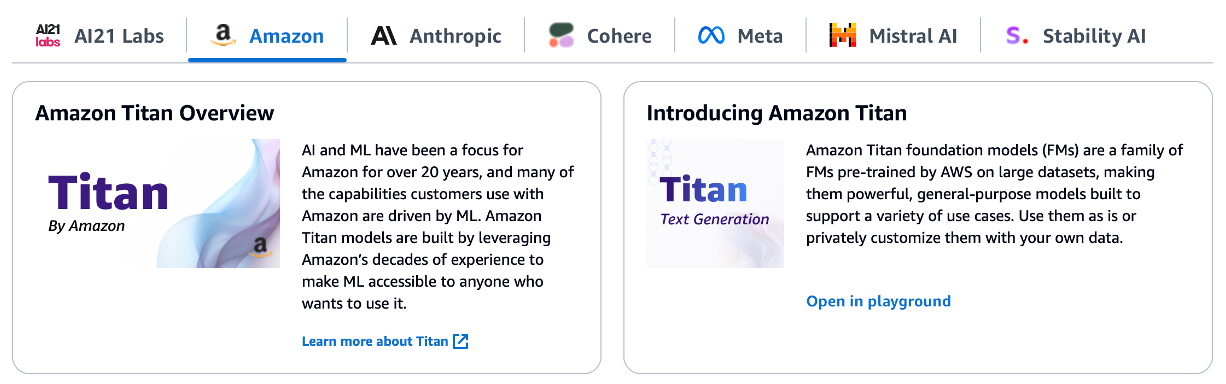
Task: Switch to the AI21 Labs tab
Action: [97, 36]
